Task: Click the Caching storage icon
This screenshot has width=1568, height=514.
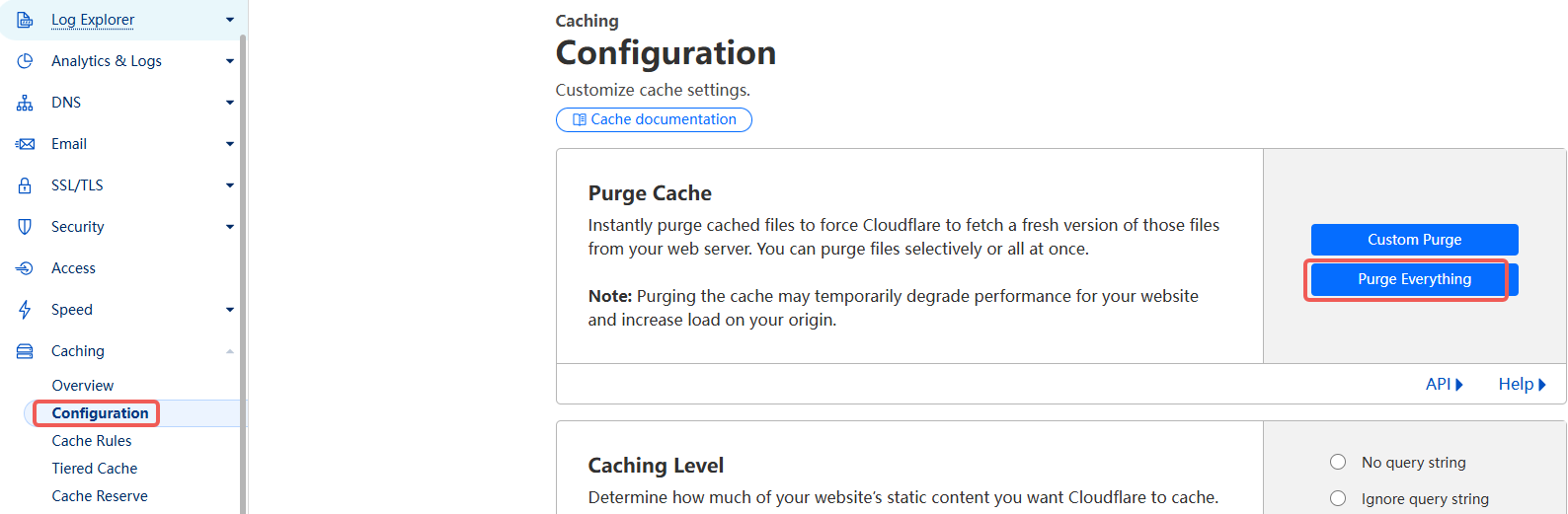Action: pos(25,351)
